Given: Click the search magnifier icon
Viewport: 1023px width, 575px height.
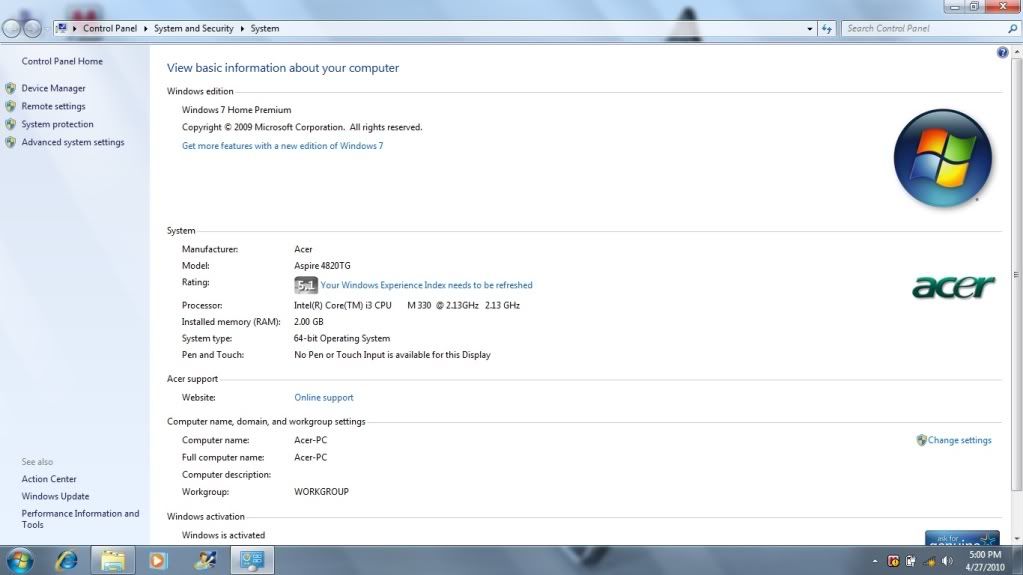Looking at the screenshot, I should [x=1013, y=29].
